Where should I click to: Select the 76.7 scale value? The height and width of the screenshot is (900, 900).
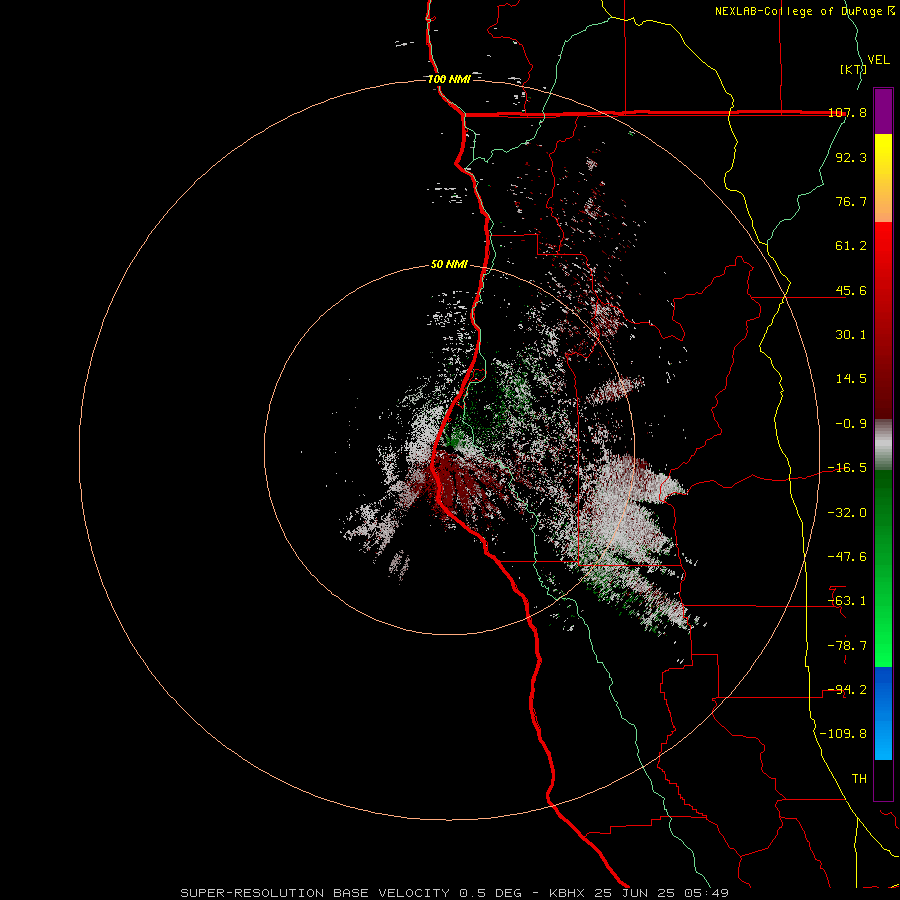pyautogui.click(x=851, y=201)
